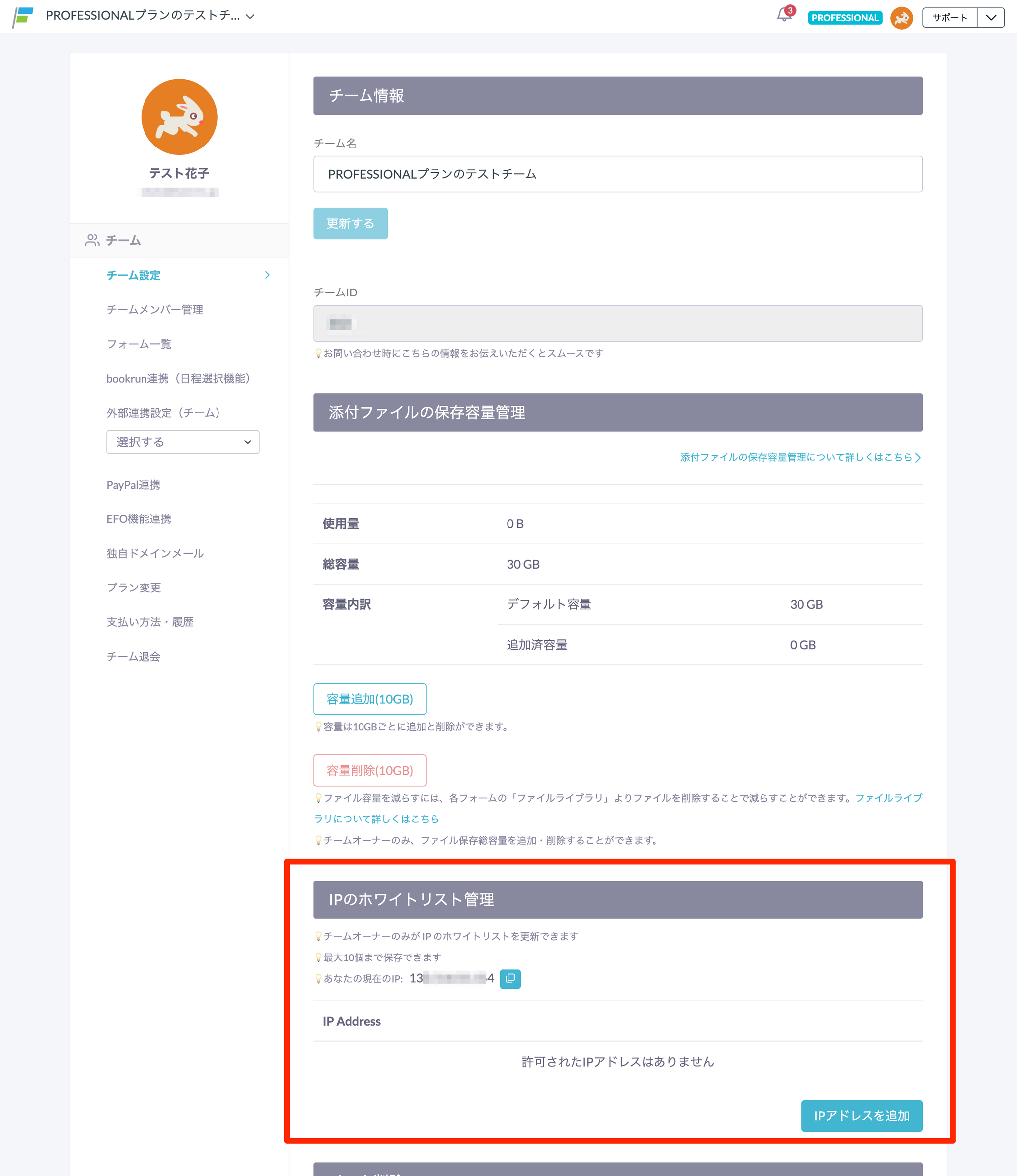Click the rabbit avatar in header
This screenshot has width=1017, height=1176.
click(901, 18)
